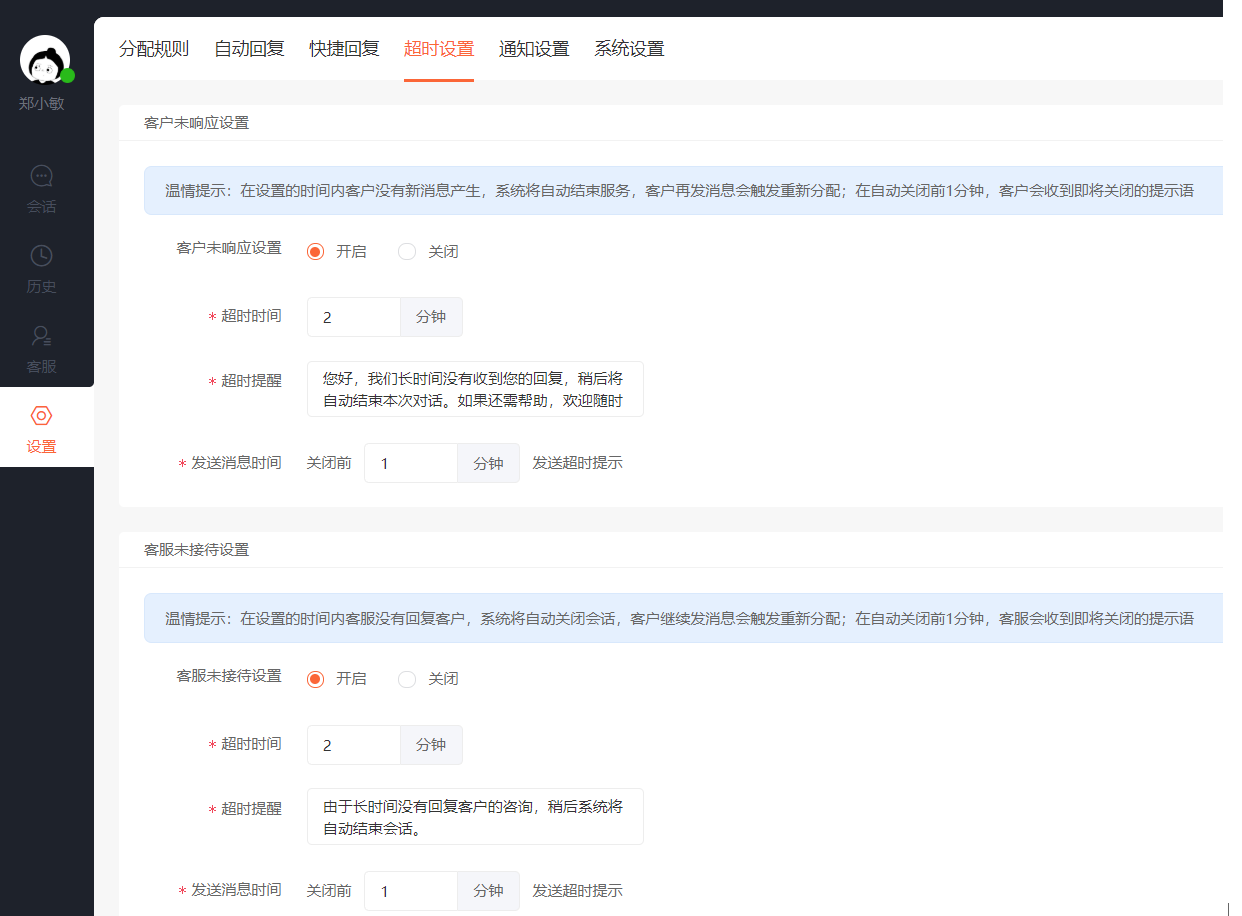Click the 超时时间 input under 客户未响应设置
Viewport: 1242px width, 916px height.
pos(354,317)
